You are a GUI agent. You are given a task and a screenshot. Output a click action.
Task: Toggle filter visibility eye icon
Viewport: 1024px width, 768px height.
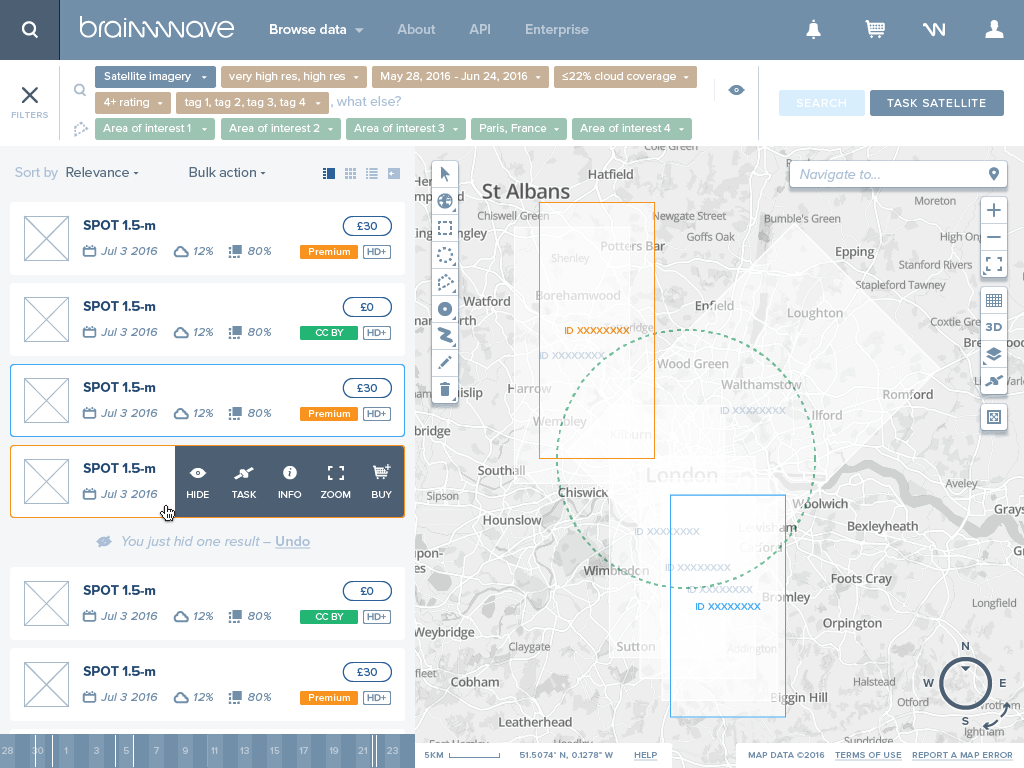pos(736,90)
